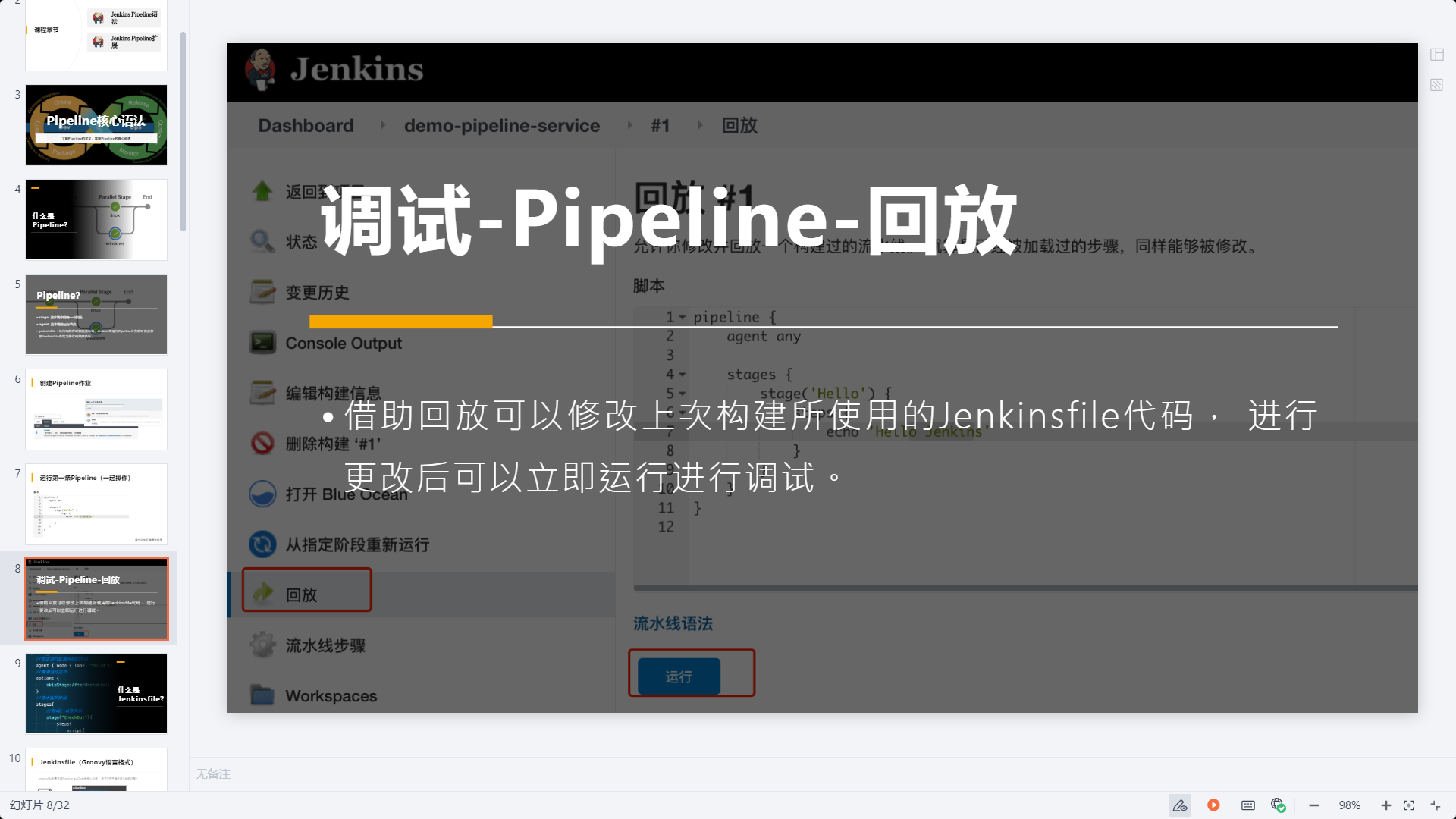1456x819 pixels.
Task: Select slide 6 thumbnail '创建Pipeline作业'
Action: tap(96, 409)
